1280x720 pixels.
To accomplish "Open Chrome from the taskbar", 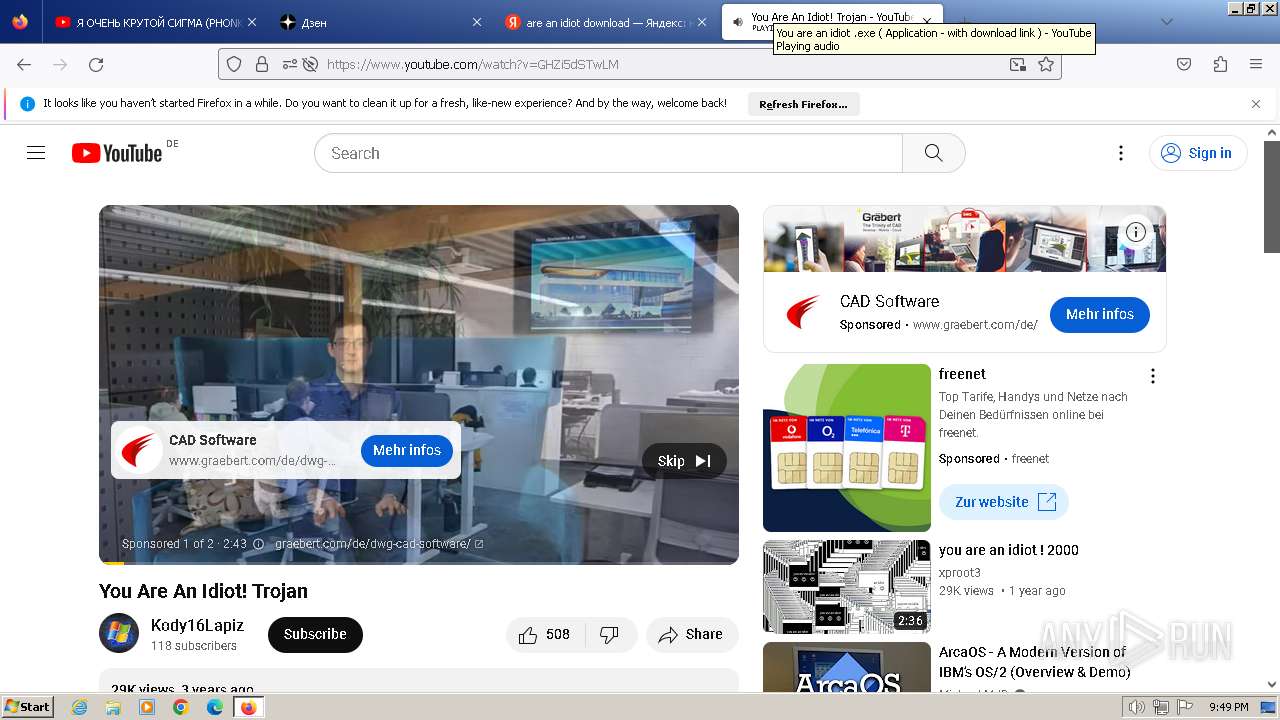I will point(181,707).
